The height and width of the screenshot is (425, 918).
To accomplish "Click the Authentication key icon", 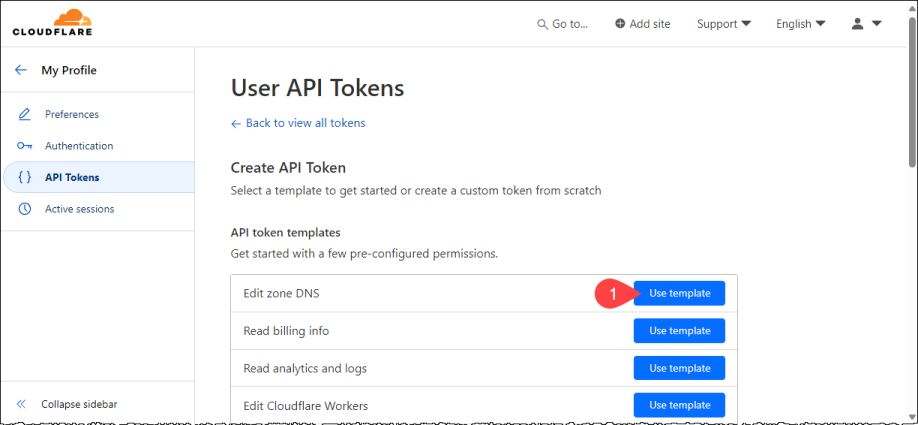I will (25, 146).
